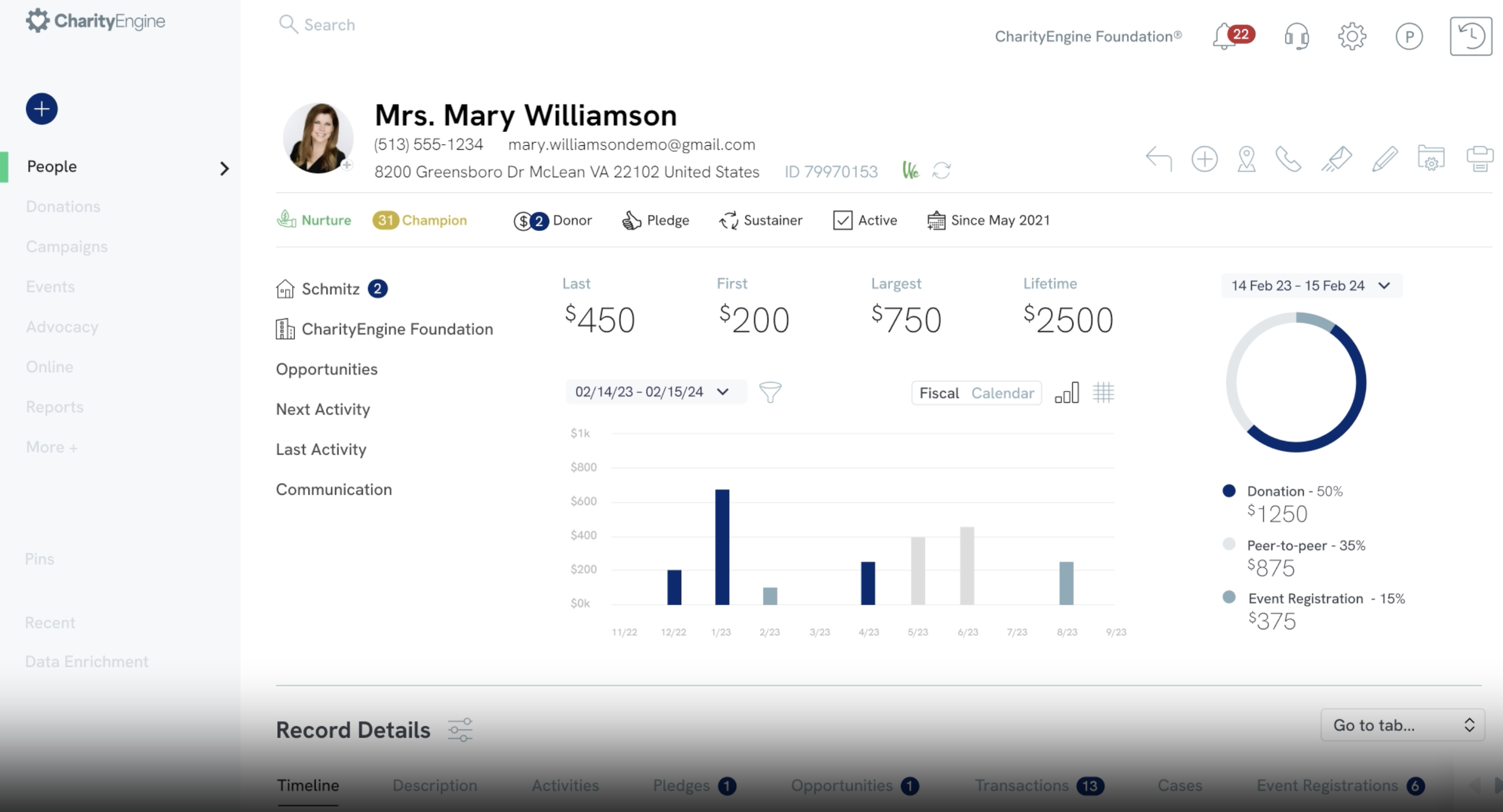Click the refresh sync icon beside ID

pyautogui.click(x=941, y=171)
